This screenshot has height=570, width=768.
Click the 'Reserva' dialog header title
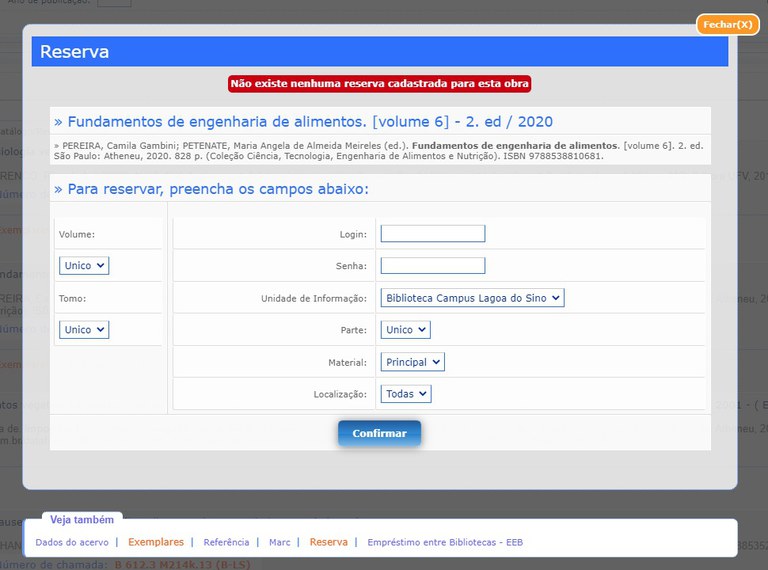click(x=74, y=52)
